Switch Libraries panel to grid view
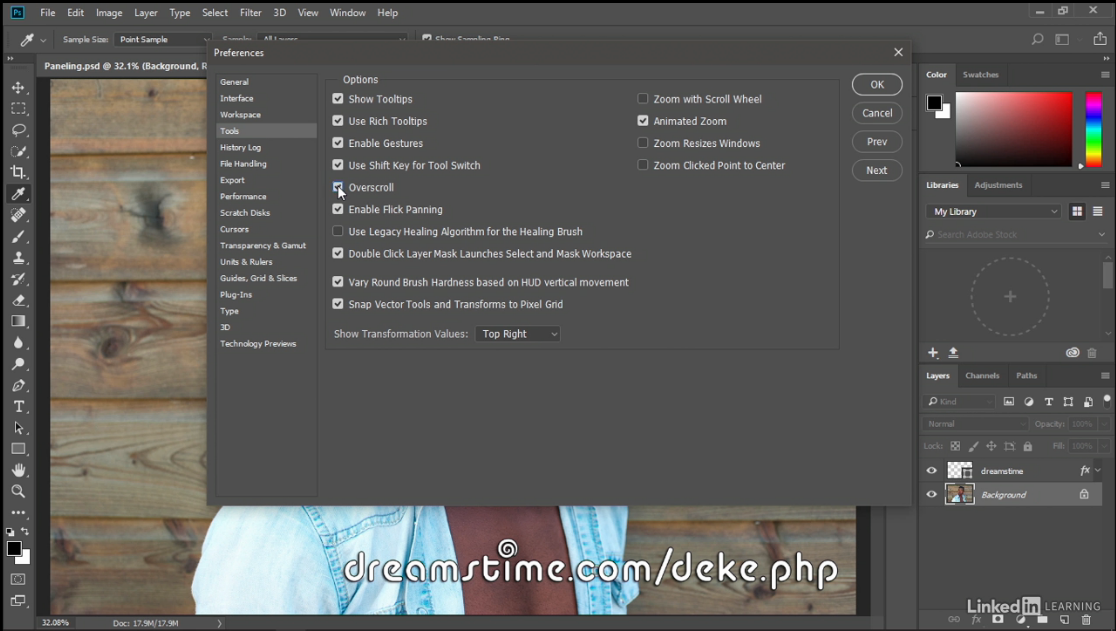 coord(1077,211)
